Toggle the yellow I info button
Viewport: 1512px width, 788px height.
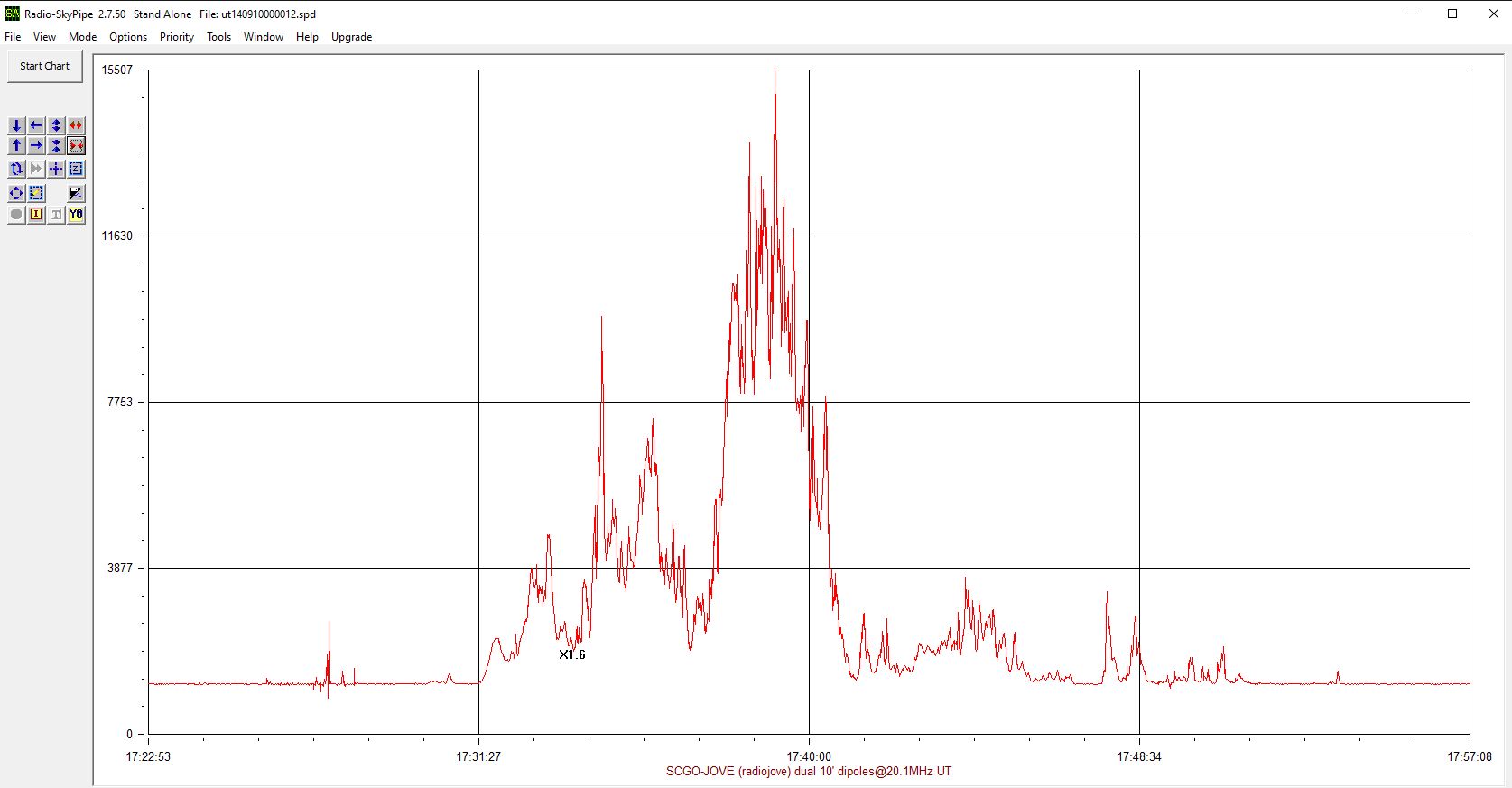(36, 214)
